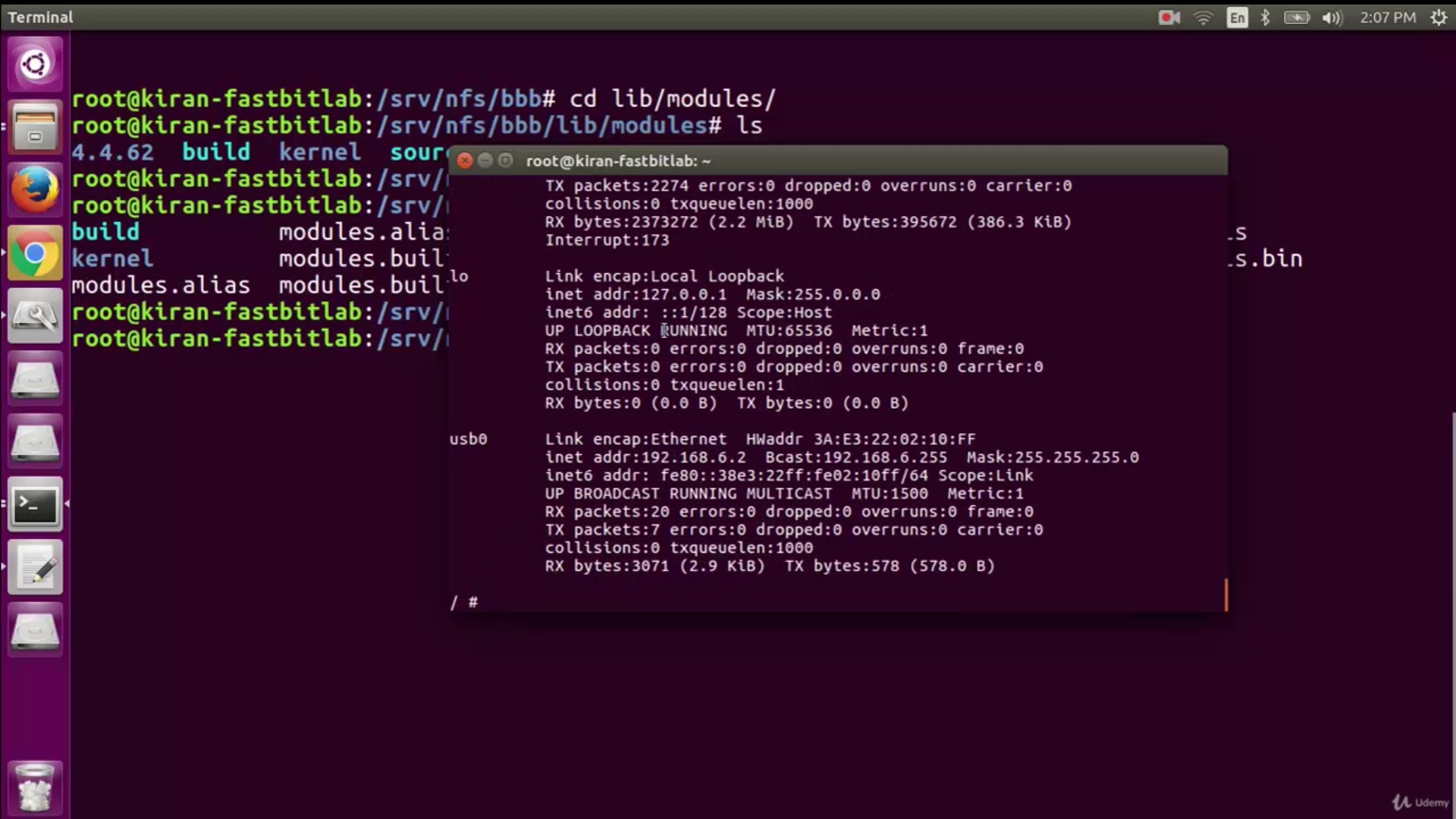Open the Text Editor from the dock

[x=35, y=568]
